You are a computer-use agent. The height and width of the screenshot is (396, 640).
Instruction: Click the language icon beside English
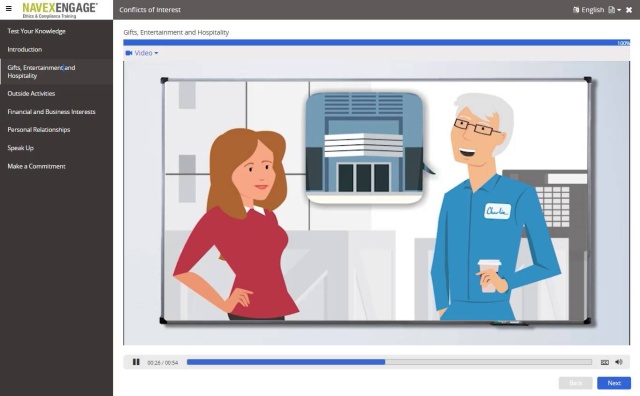576,10
